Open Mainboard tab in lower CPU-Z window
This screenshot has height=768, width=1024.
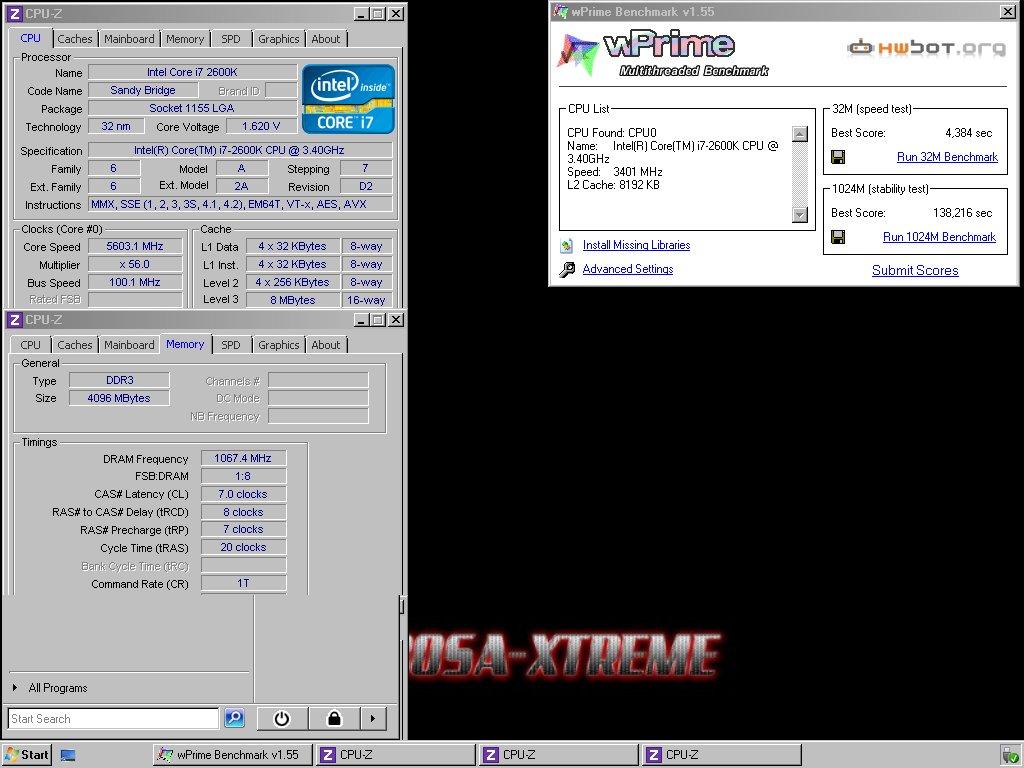click(129, 345)
